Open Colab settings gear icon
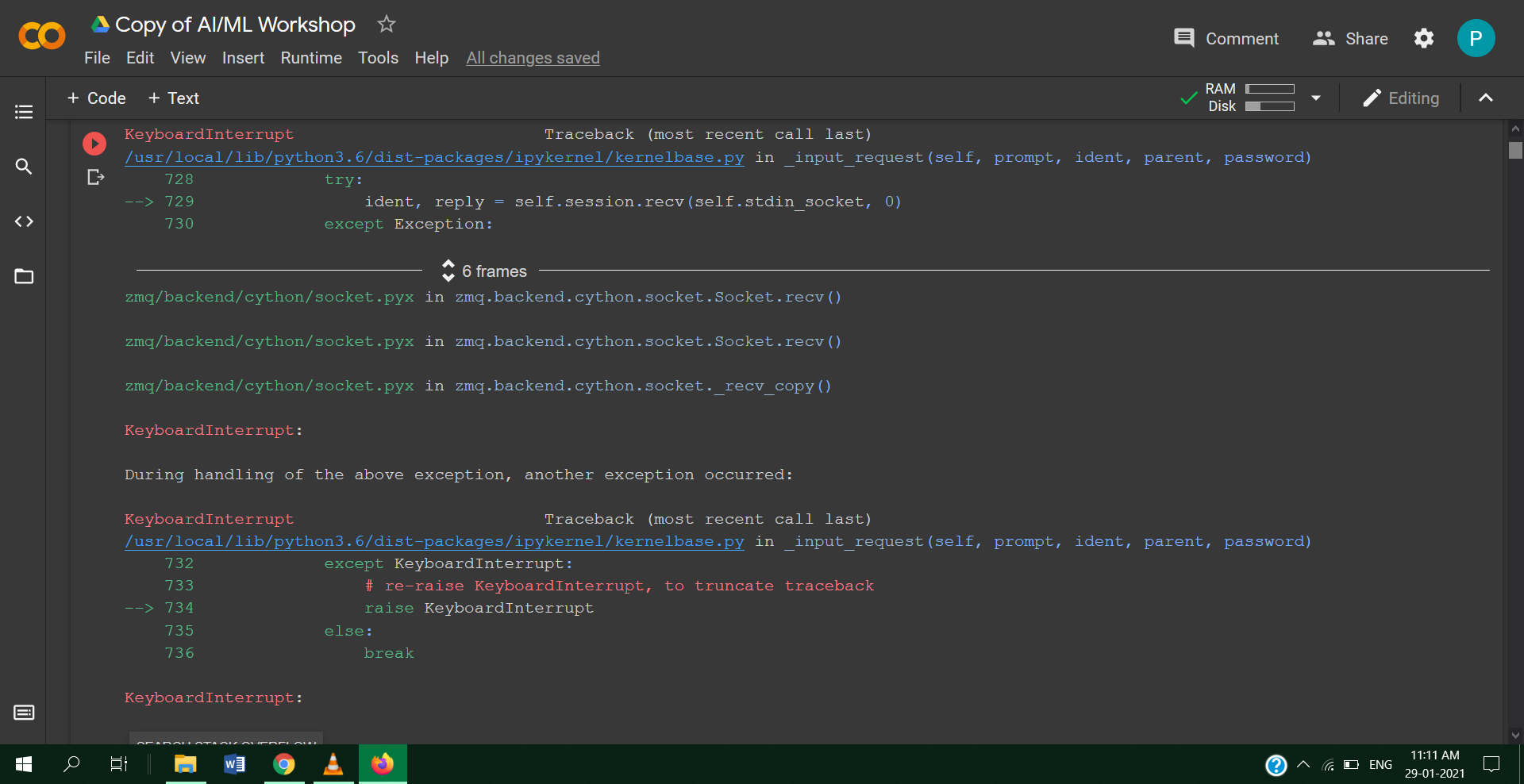The height and width of the screenshot is (784, 1524). (1424, 38)
